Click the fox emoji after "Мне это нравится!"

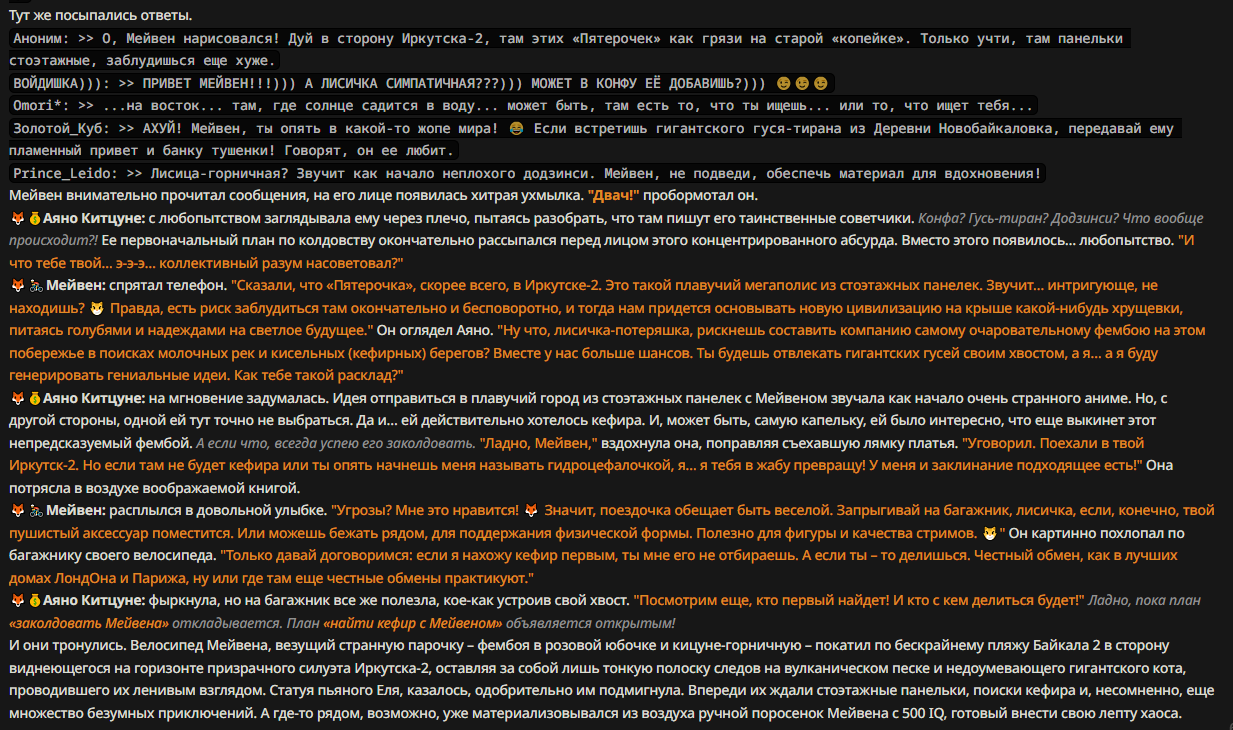point(531,511)
